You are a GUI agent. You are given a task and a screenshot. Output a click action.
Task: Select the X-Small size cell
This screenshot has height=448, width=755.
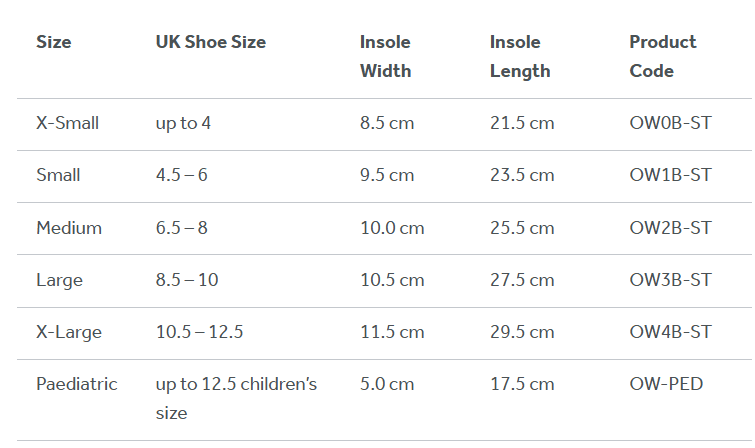point(67,124)
